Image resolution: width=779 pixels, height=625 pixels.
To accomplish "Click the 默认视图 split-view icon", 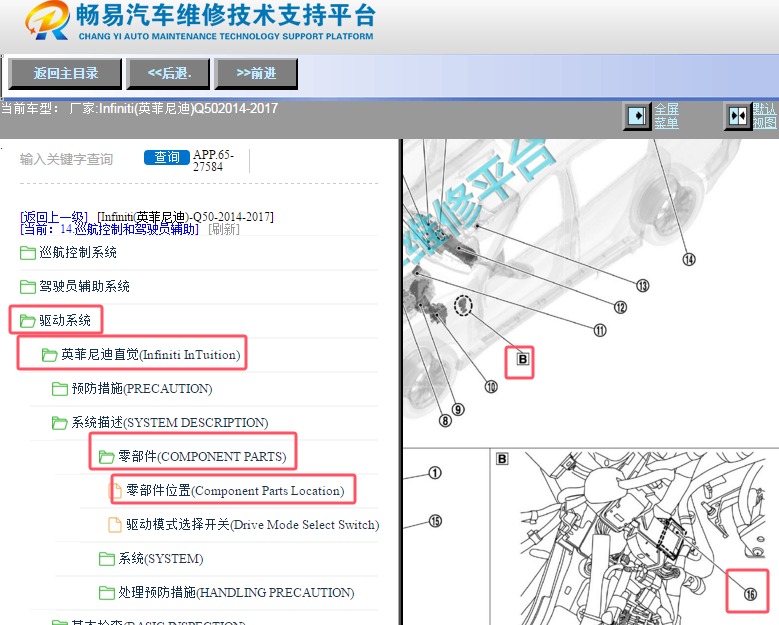I will [738, 117].
